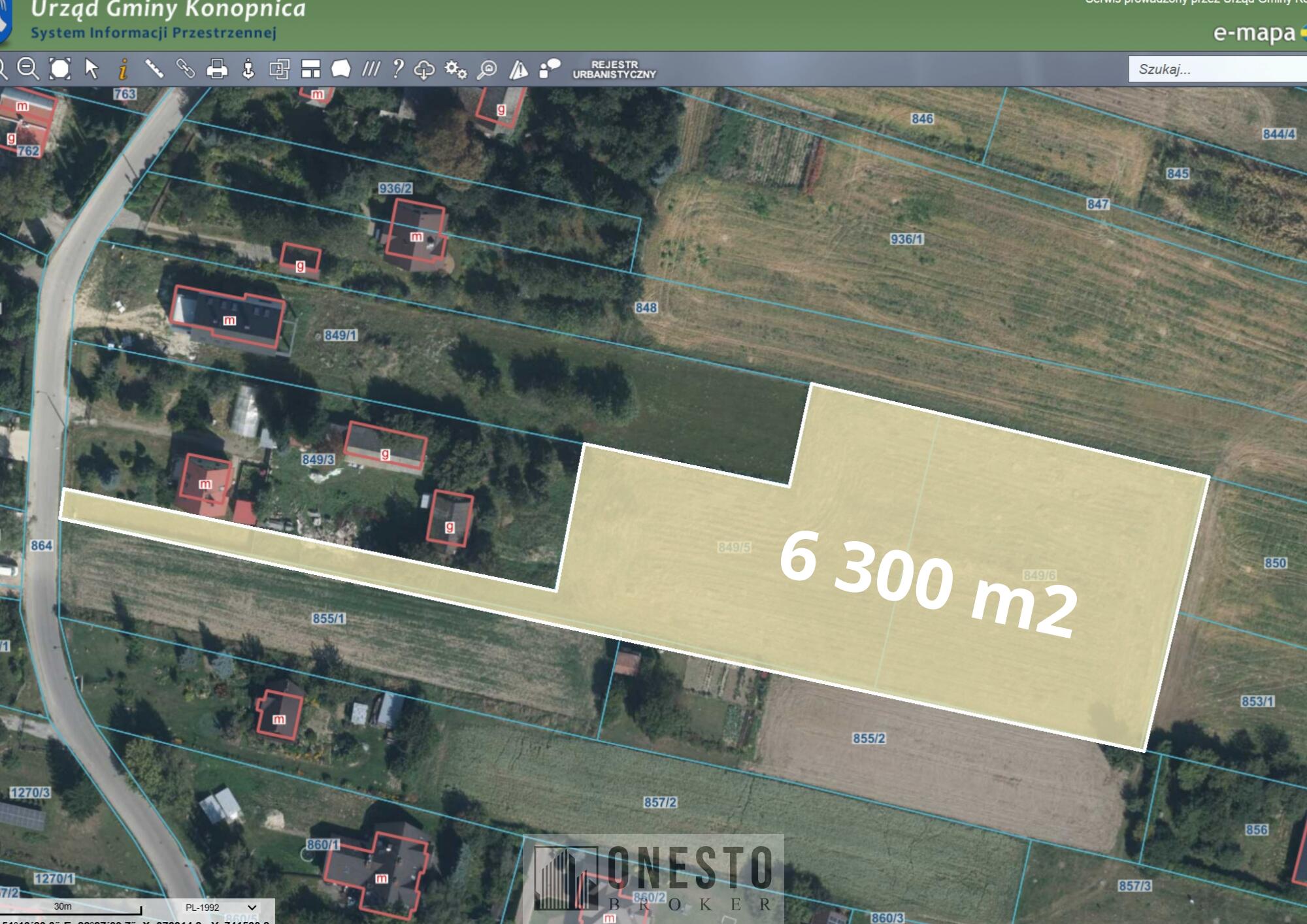The image size is (1307, 924).
Task: Click the street view person icon
Action: point(248,69)
